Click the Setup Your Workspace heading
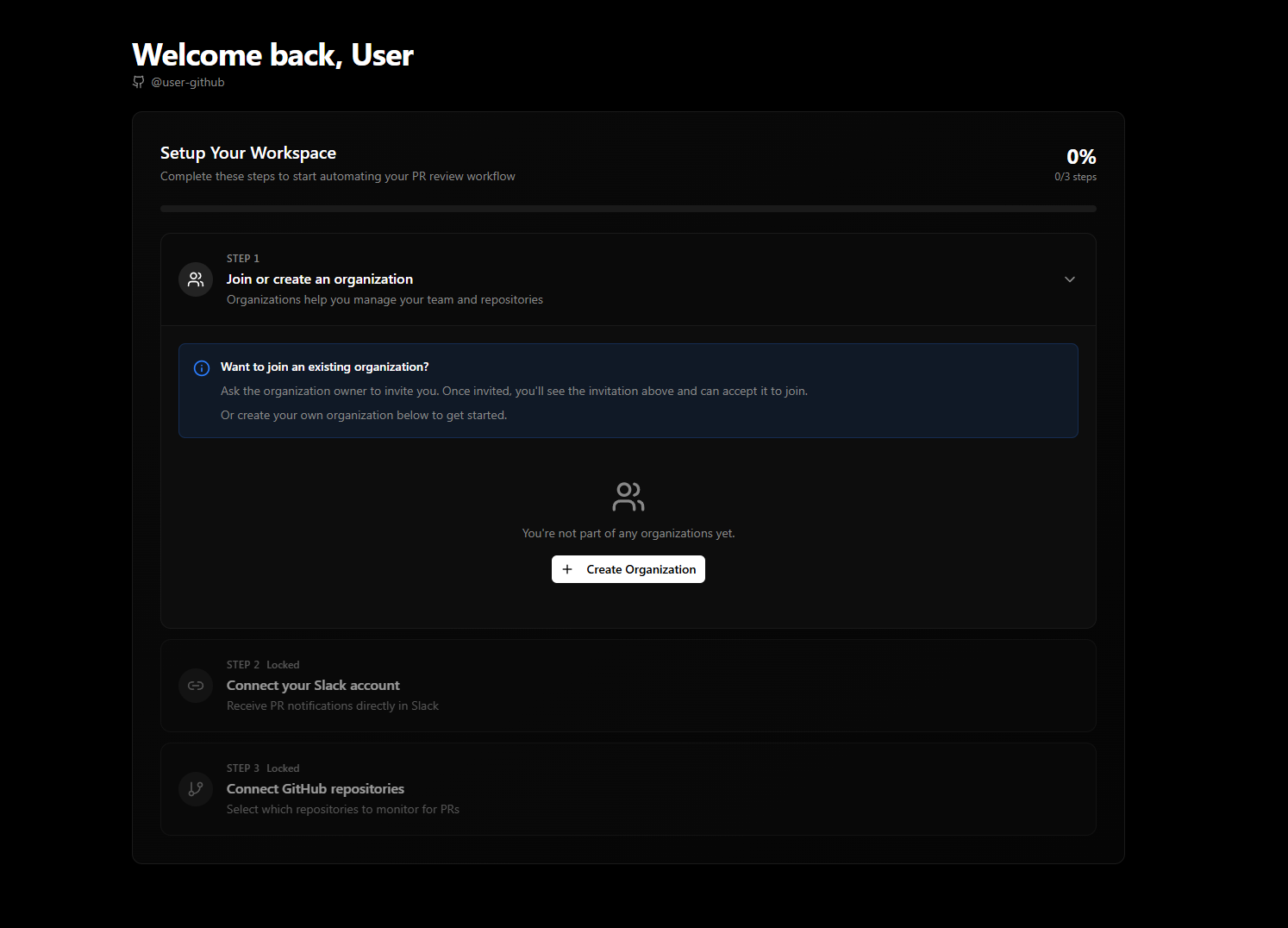This screenshot has width=1288, height=928. pos(248,153)
